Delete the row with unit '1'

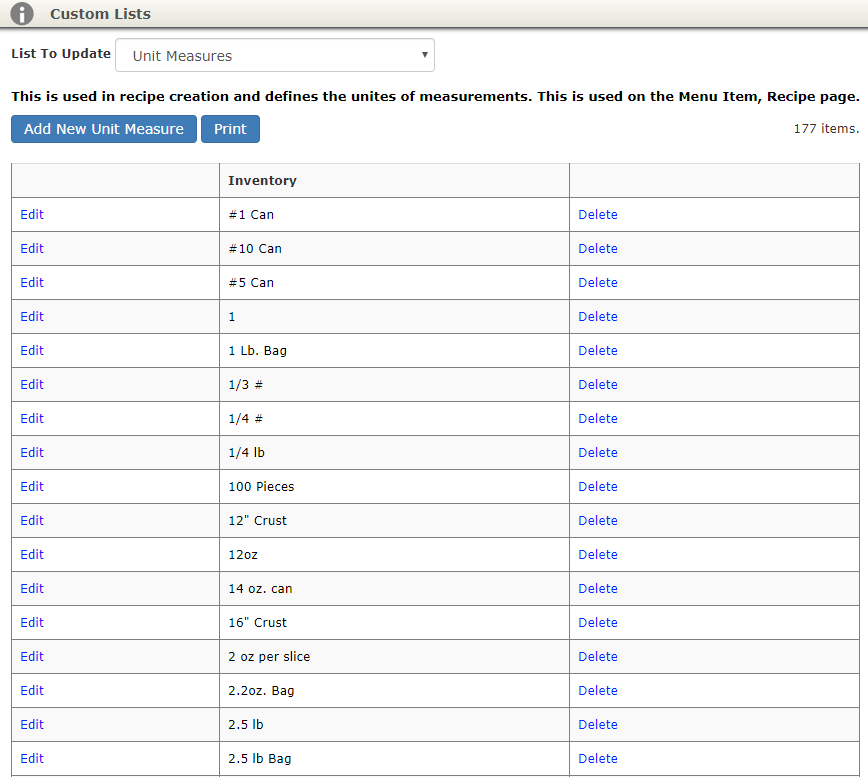(x=598, y=317)
